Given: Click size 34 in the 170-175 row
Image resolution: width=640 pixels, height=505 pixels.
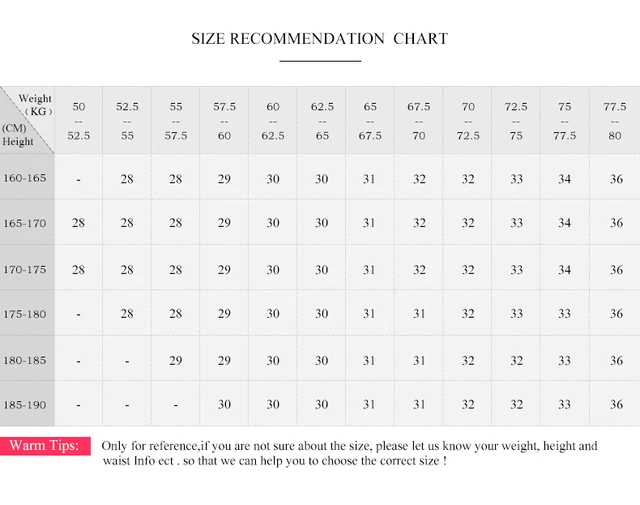Looking at the screenshot, I should click(564, 269).
